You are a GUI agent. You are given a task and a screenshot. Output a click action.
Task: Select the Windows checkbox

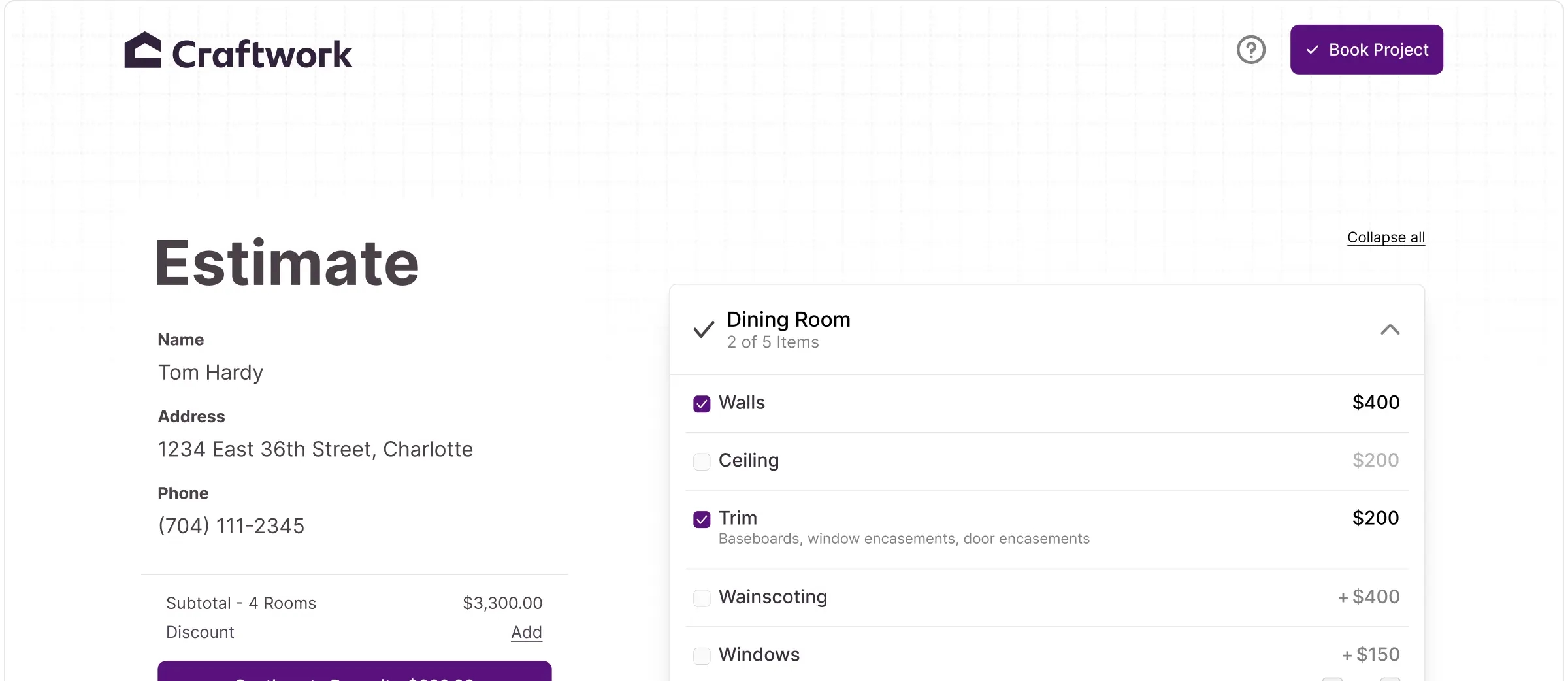(x=702, y=656)
